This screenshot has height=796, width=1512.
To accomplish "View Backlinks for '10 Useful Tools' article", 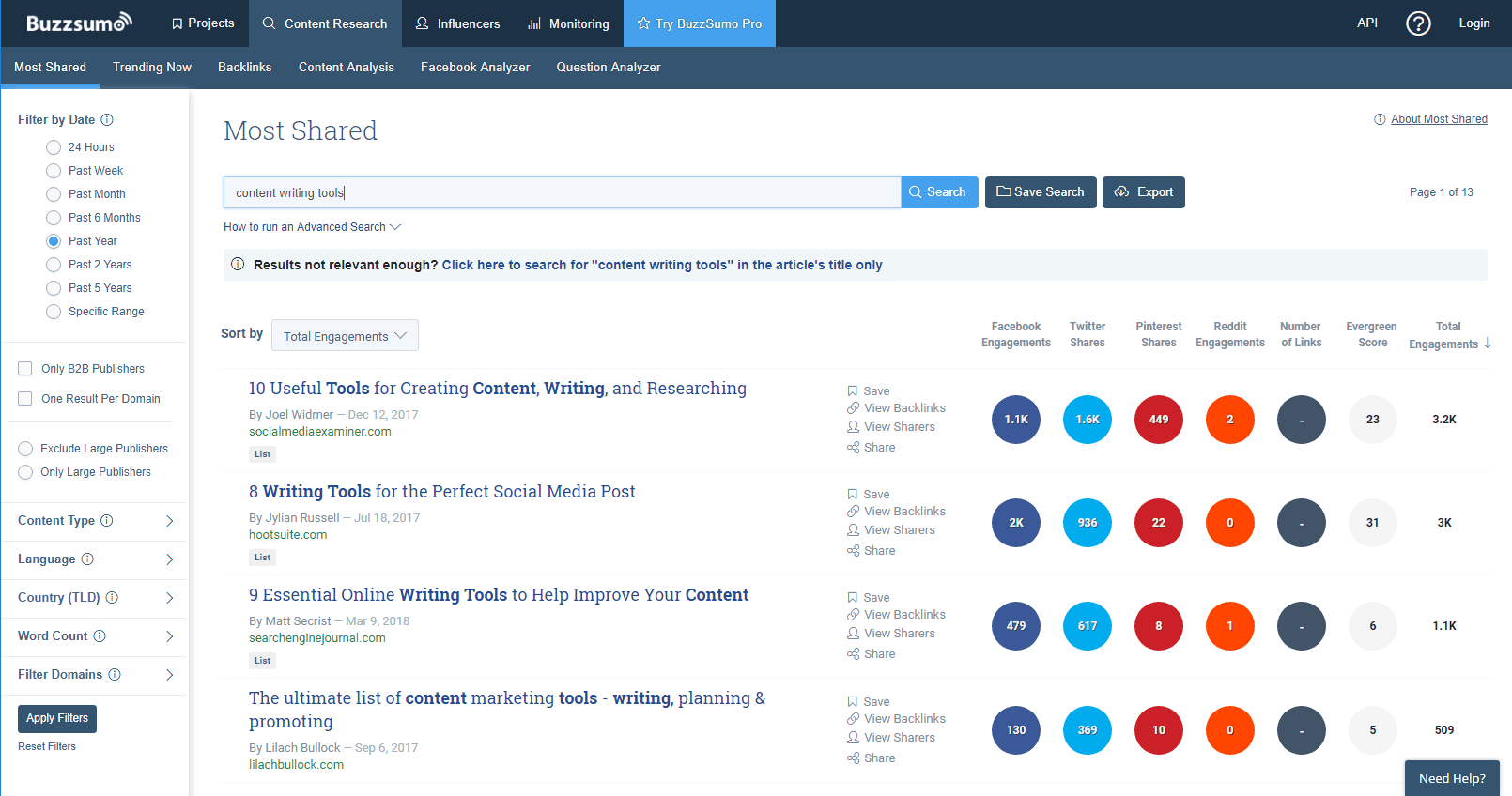I will click(896, 407).
